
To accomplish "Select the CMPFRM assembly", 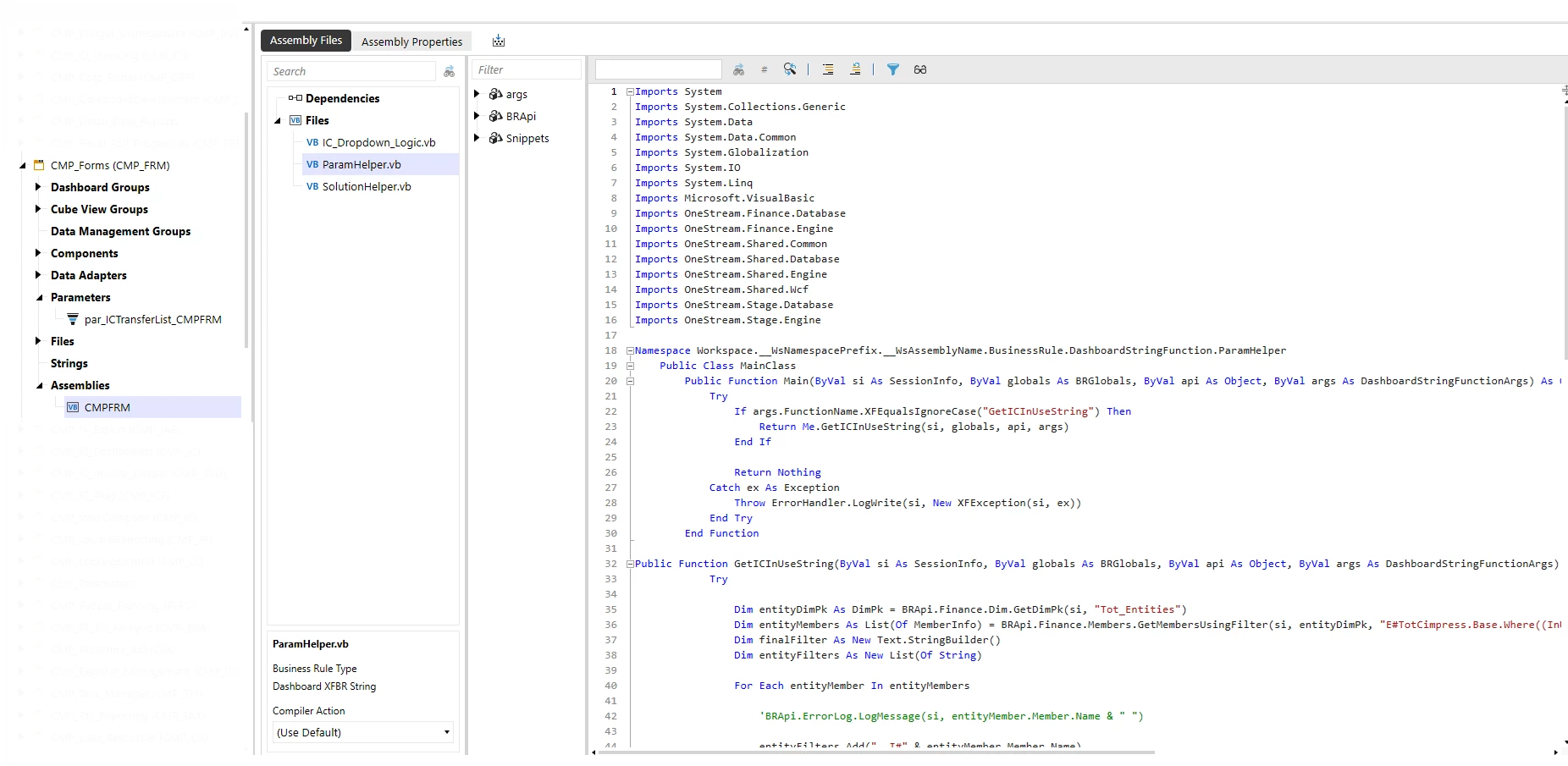I will pyautogui.click(x=107, y=407).
